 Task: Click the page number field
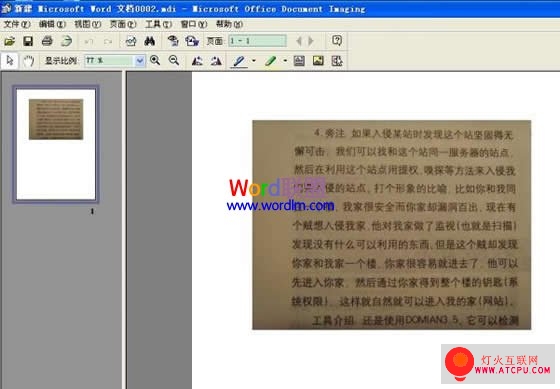point(258,41)
